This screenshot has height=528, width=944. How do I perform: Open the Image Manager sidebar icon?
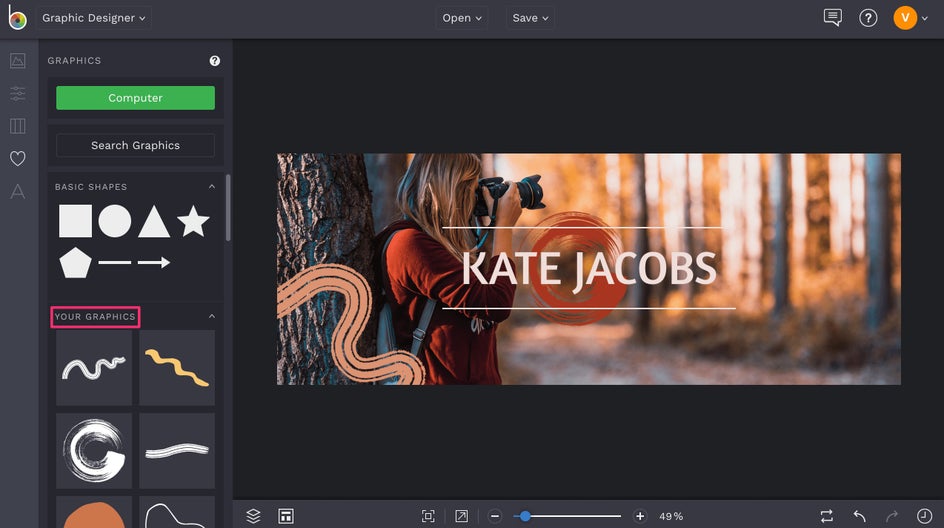pyautogui.click(x=17, y=61)
